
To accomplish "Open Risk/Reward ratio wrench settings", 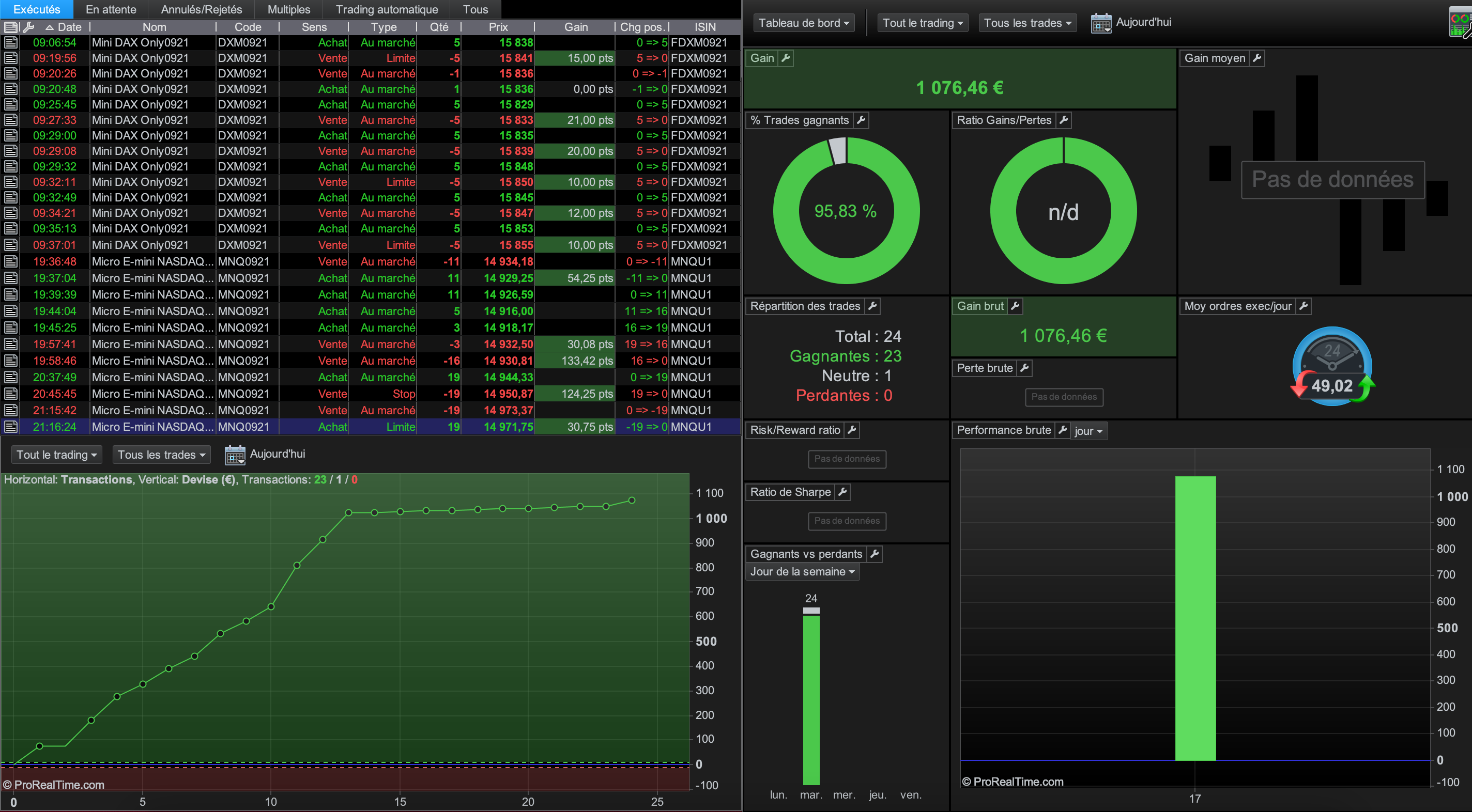I will (851, 430).
